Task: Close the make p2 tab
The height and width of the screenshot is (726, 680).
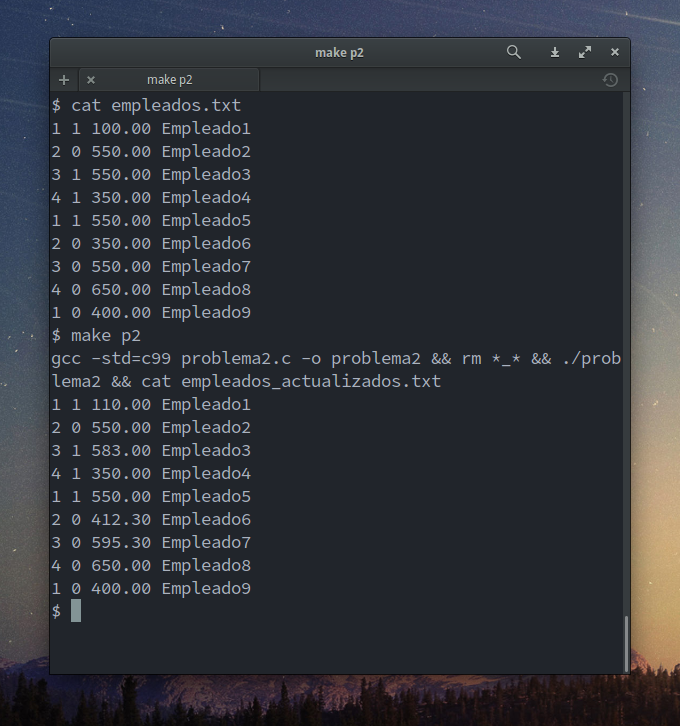Action: point(91,80)
